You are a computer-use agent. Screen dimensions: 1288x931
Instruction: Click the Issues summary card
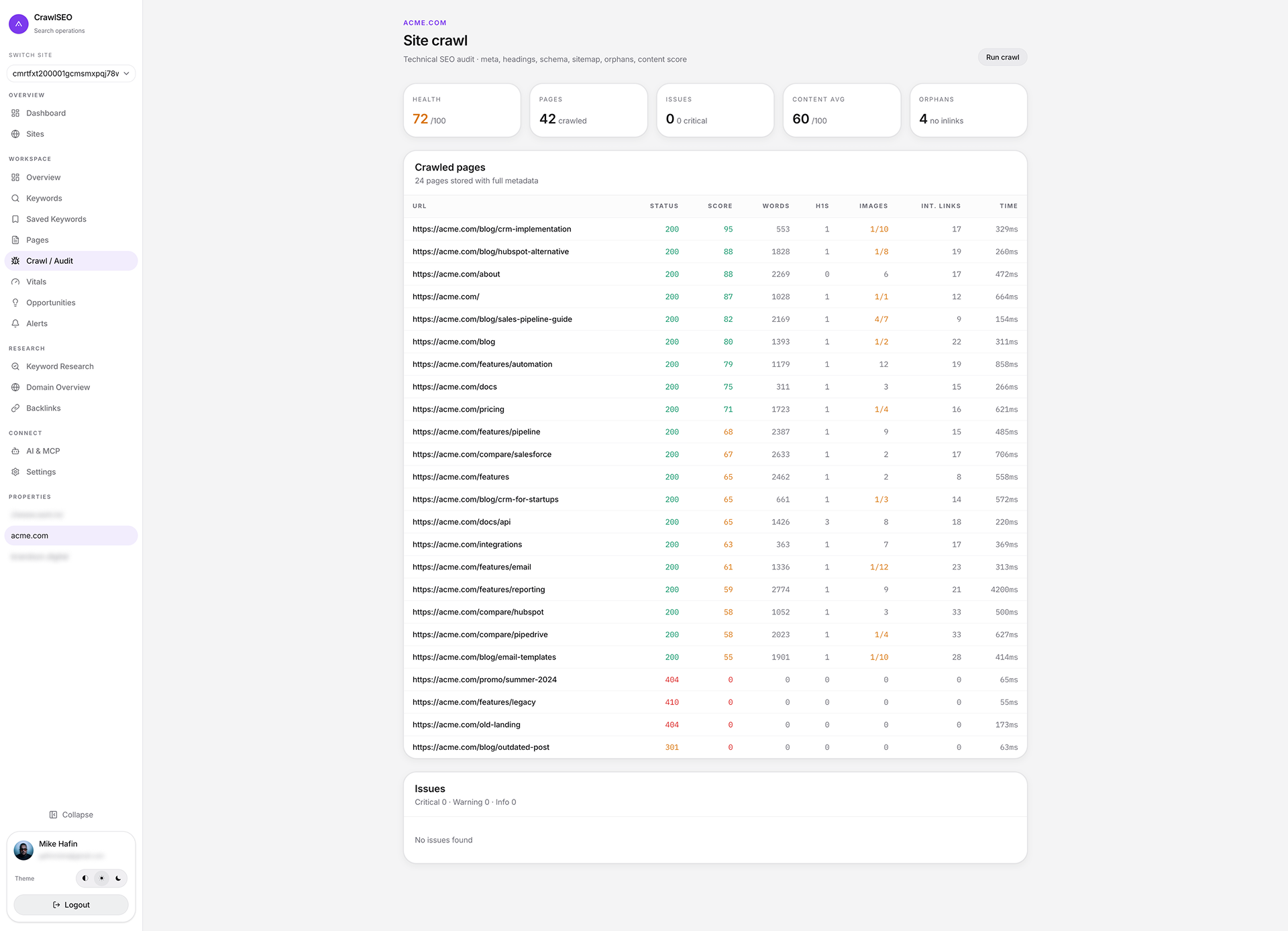point(715,111)
